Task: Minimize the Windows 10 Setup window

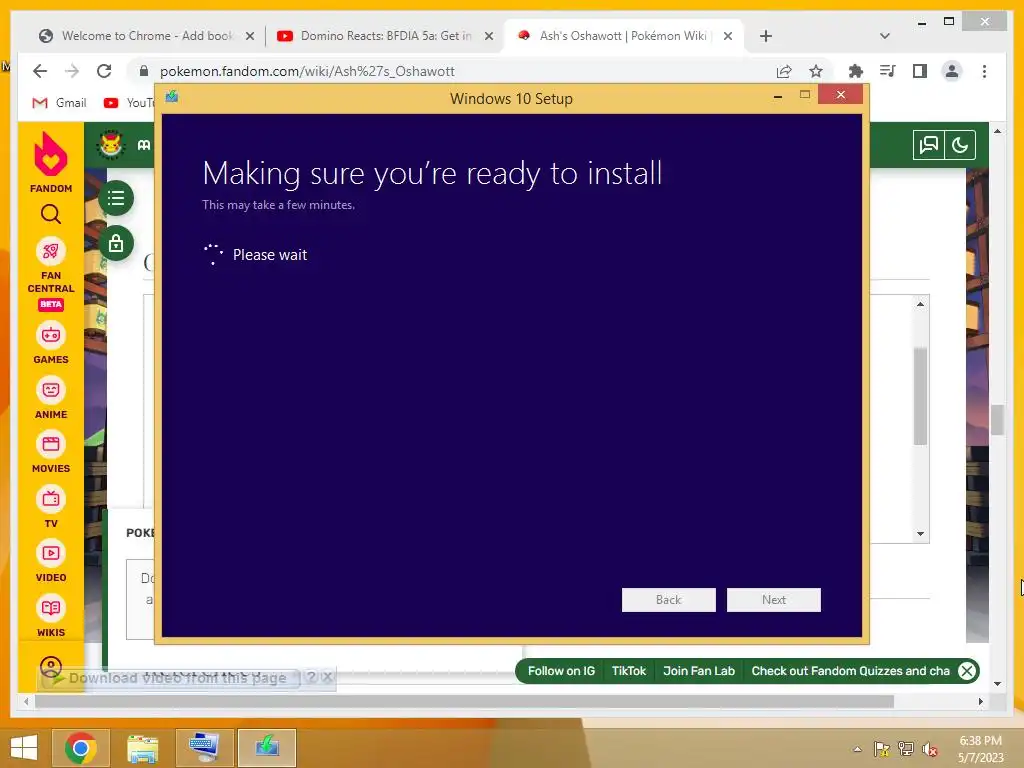Action: 778,97
